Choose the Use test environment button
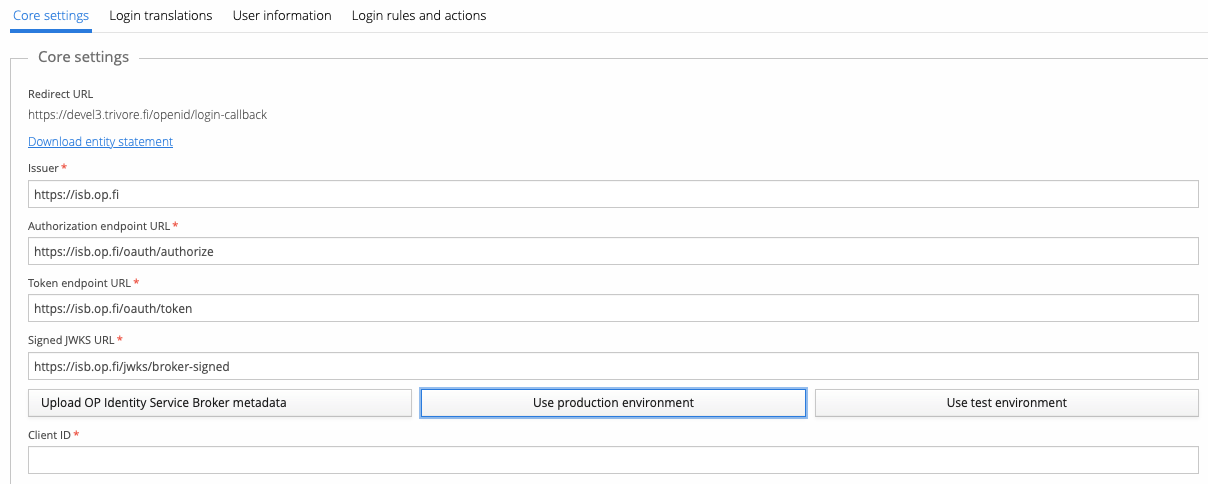Image resolution: width=1208 pixels, height=484 pixels. coord(1006,403)
